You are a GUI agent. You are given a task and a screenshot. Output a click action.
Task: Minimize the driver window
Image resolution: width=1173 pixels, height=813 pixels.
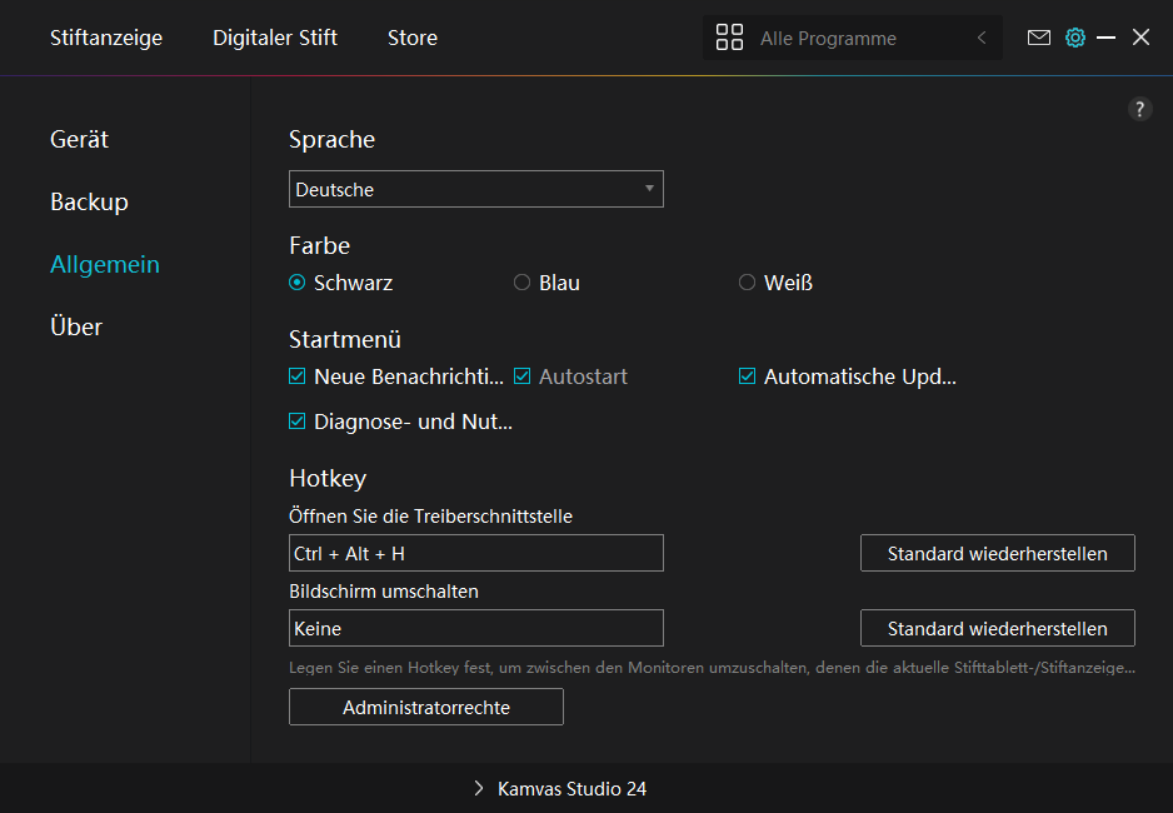click(x=1106, y=38)
